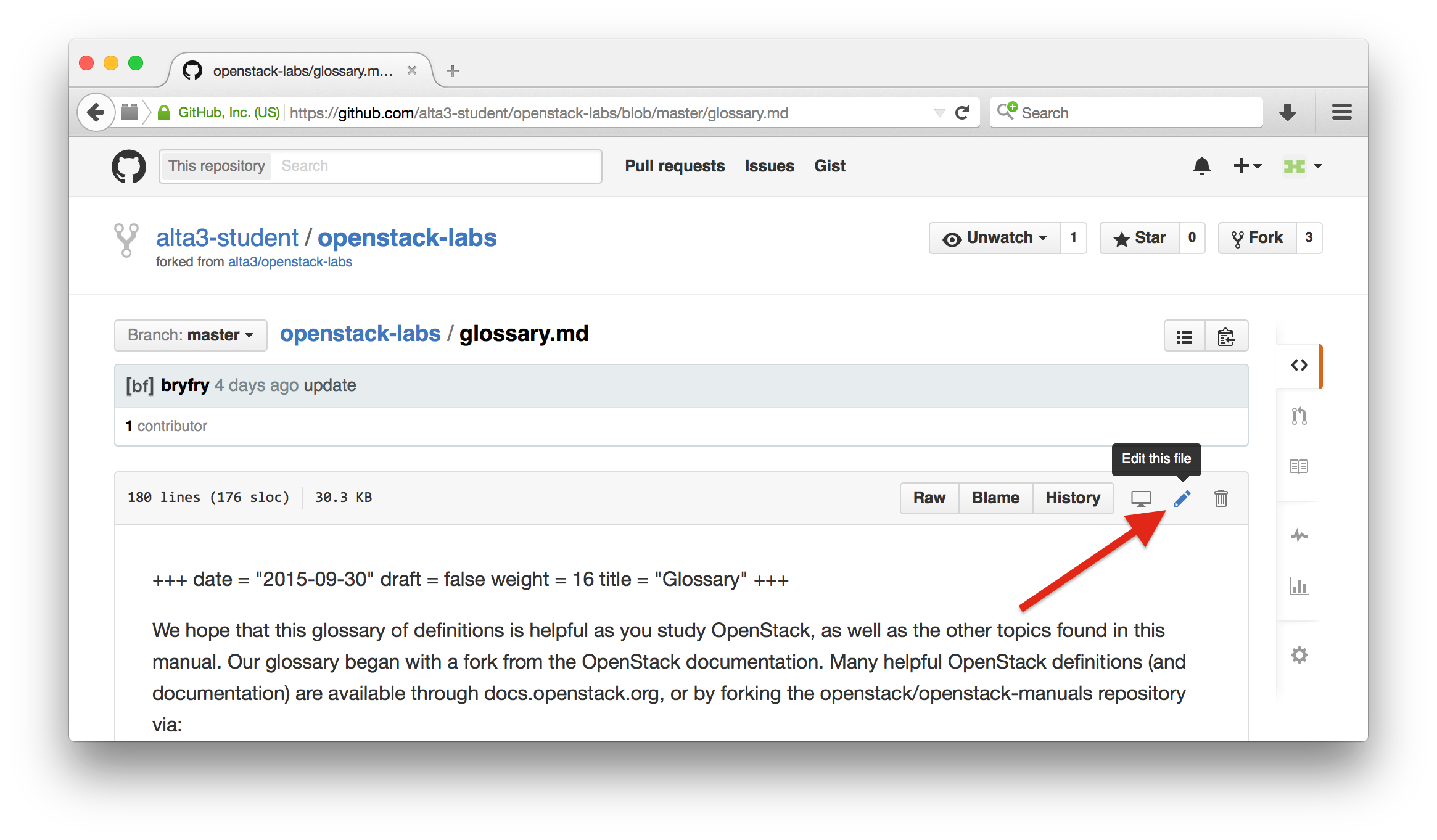Click the alta3/openstack-labs fork link
Image resolution: width=1437 pixels, height=840 pixels.
click(x=289, y=261)
